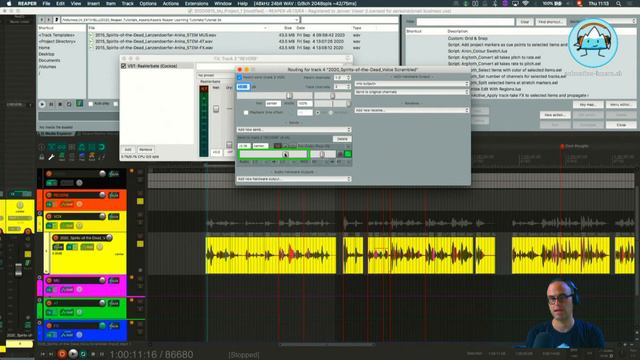Image resolution: width=640 pixels, height=360 pixels.
Task: Click the transport Record button
Action: coord(62,354)
